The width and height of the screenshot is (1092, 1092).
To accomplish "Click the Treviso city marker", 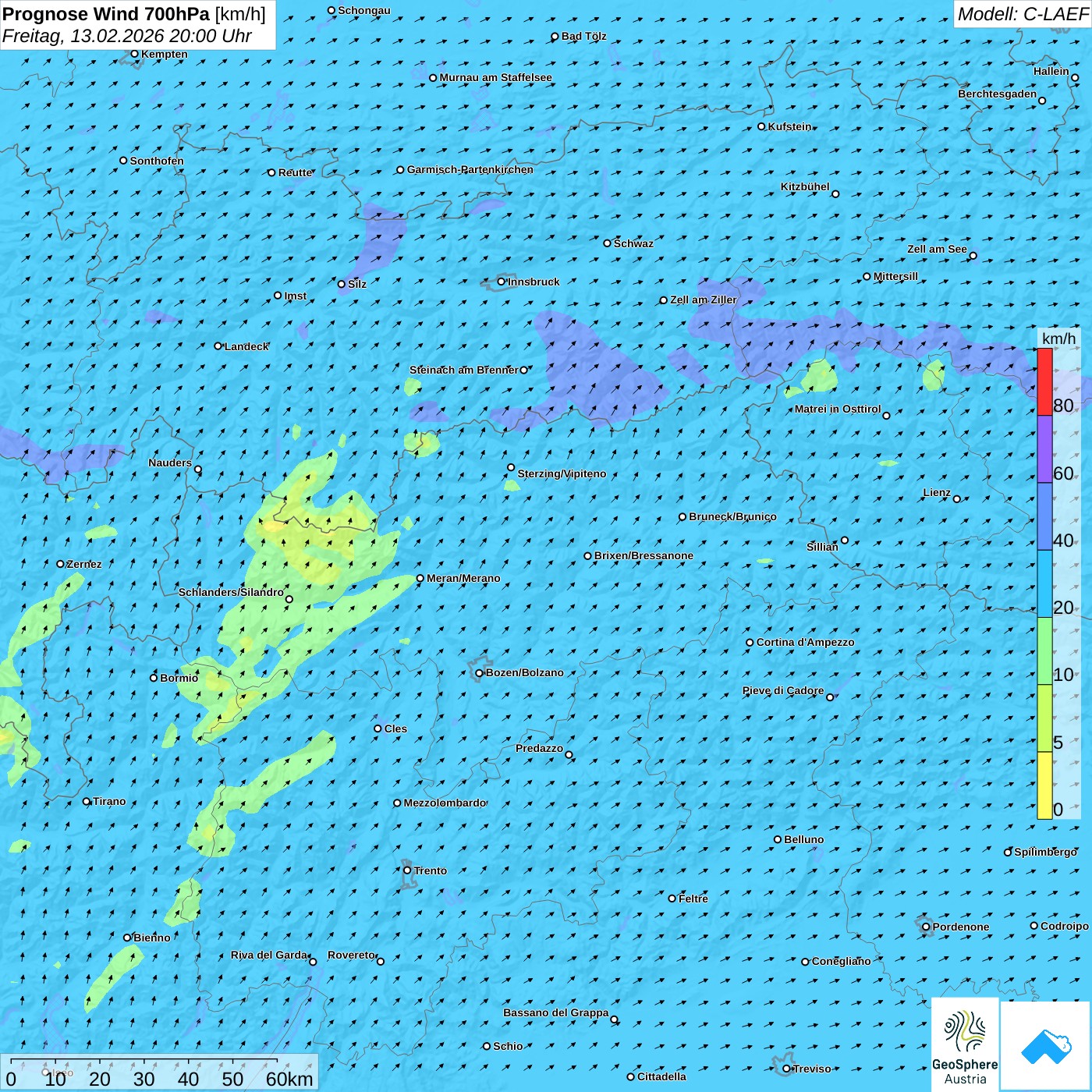I will click(x=787, y=1069).
